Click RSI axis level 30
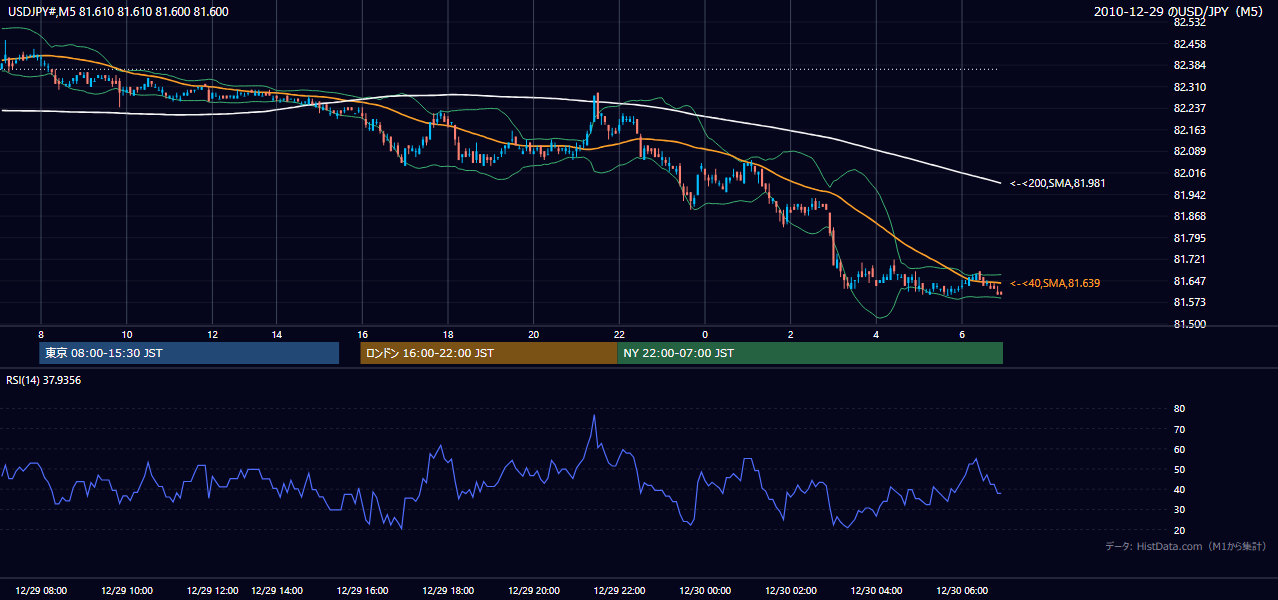Screen dimensions: 1278x600 [1179, 510]
